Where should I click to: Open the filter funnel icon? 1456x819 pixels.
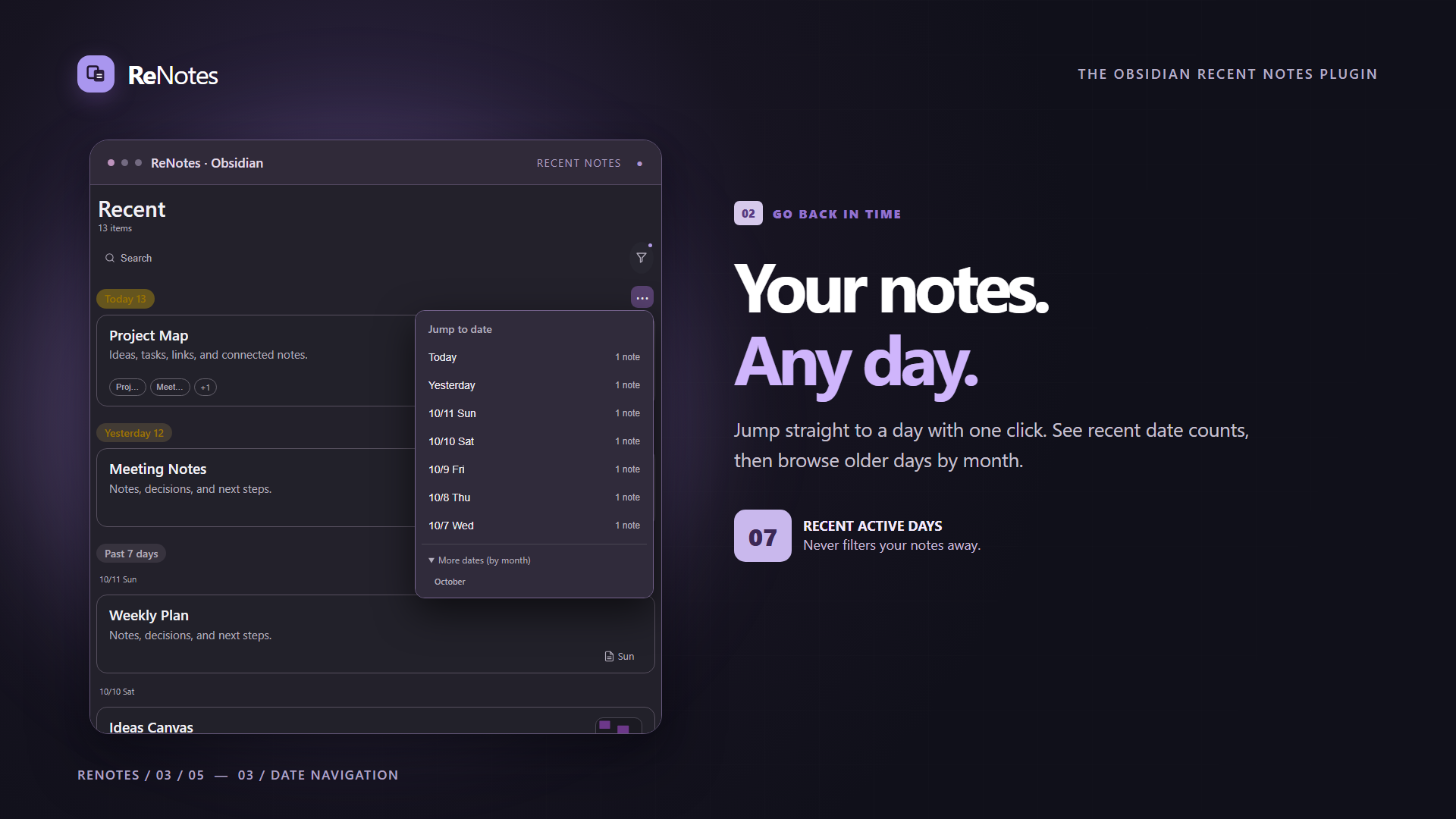click(x=642, y=258)
